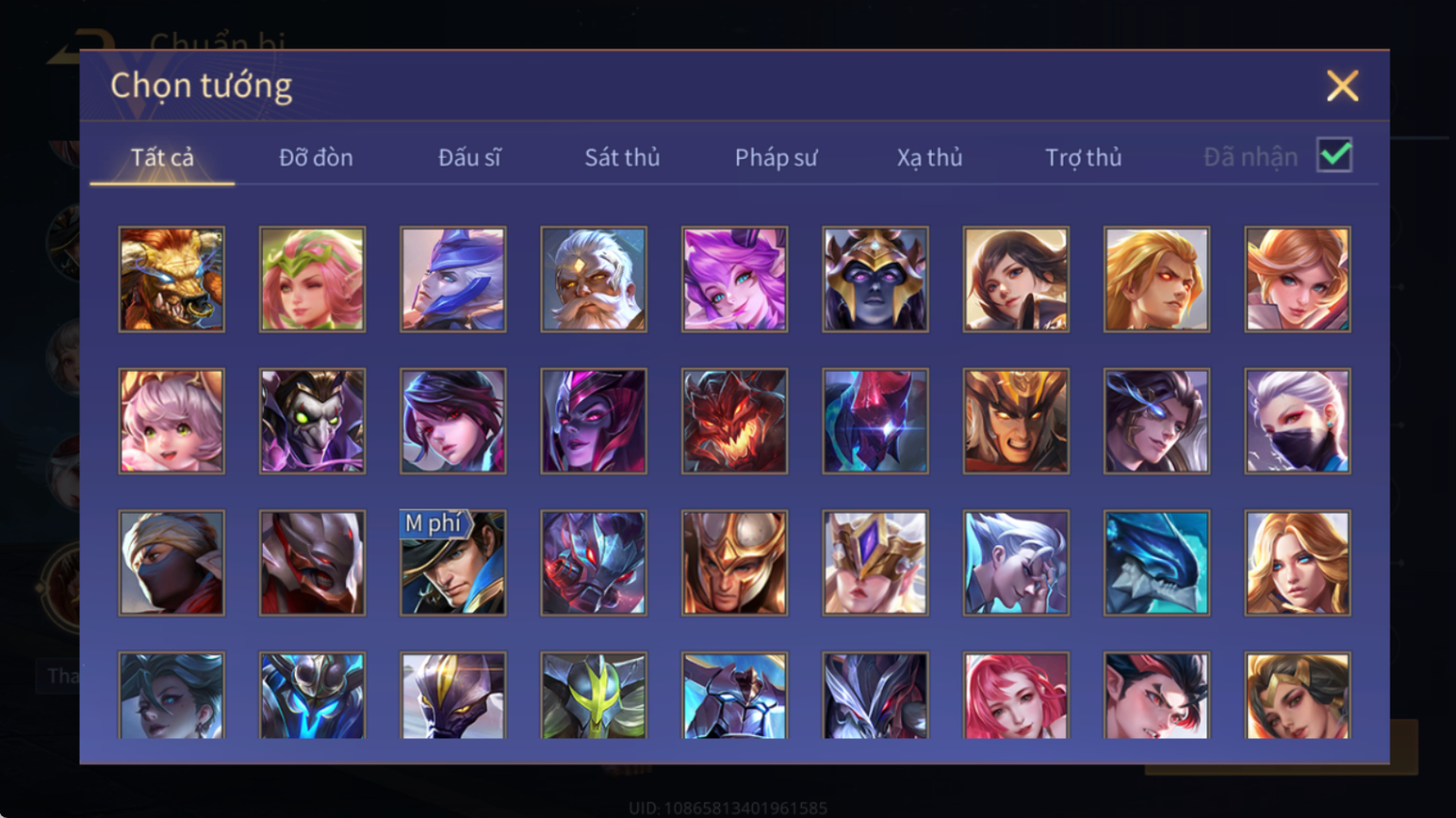Viewport: 1456px width, 818px height.
Task: Close the Chọn tướng dialog
Action: [1342, 86]
